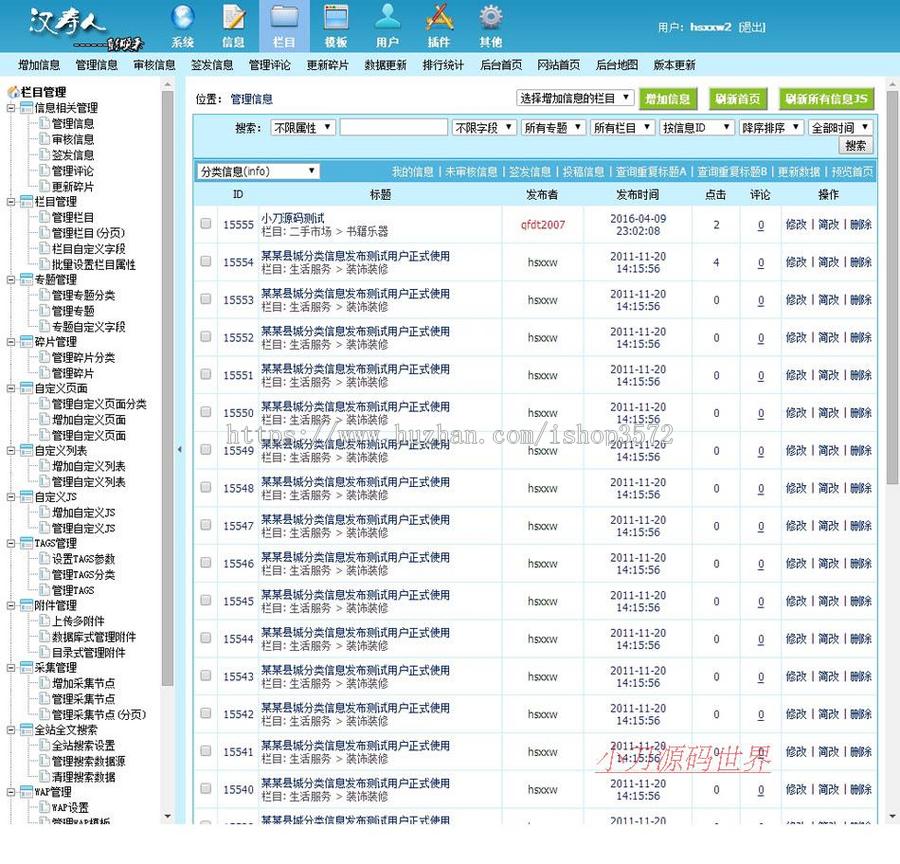Check the box for row 15551

pos(205,374)
